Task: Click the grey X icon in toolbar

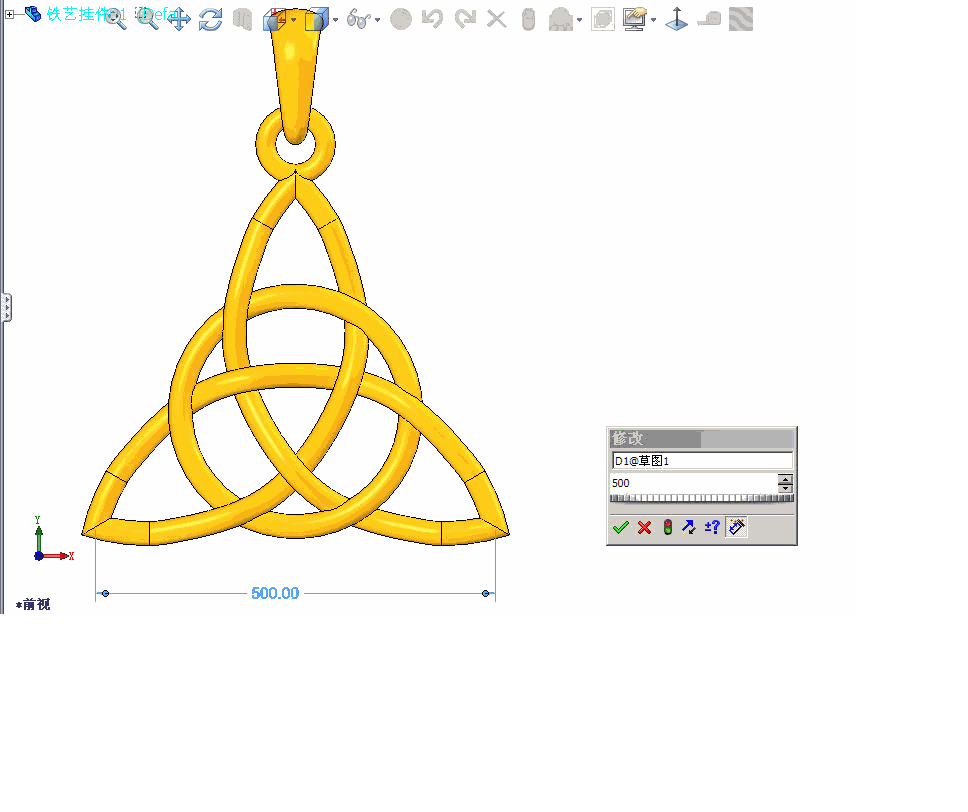Action: 496,19
